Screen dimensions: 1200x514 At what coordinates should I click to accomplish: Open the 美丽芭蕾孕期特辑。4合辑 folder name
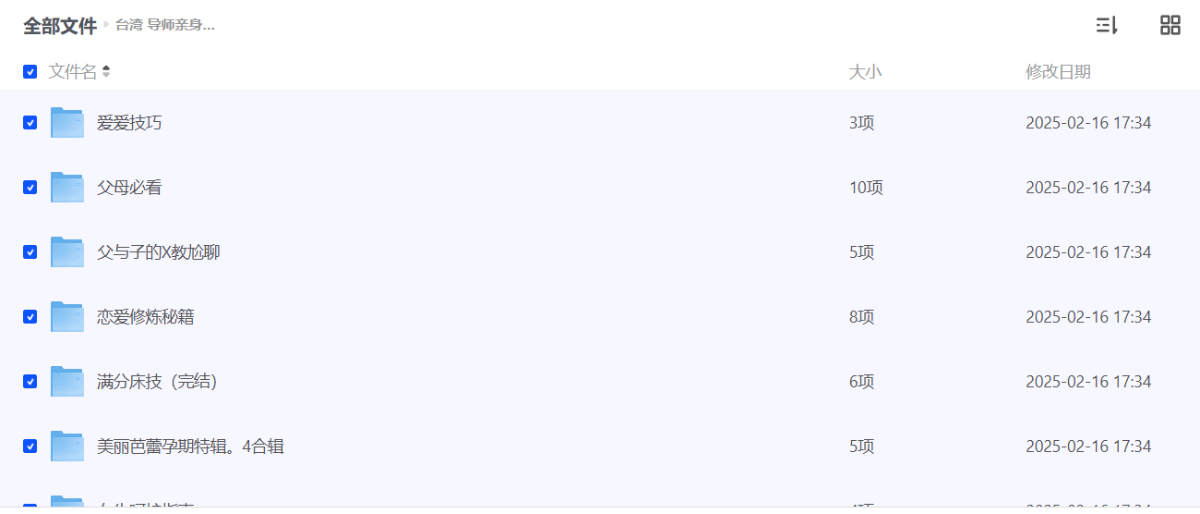pos(190,446)
